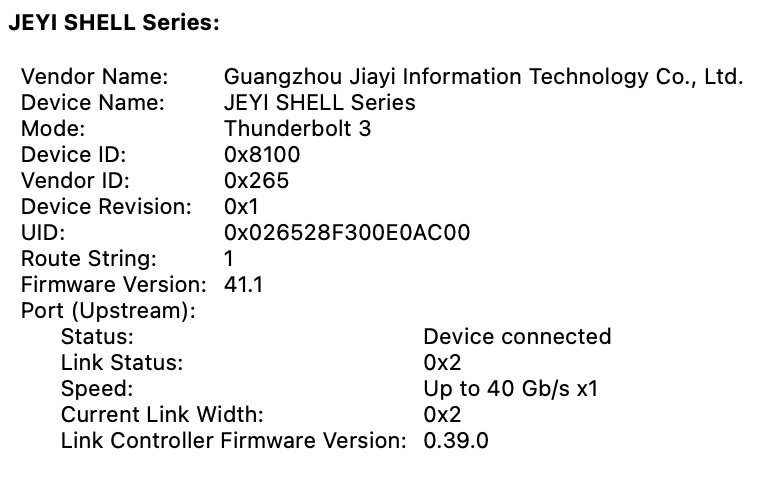Select the Link Controller Firmware value 0.39.0

tap(456, 441)
